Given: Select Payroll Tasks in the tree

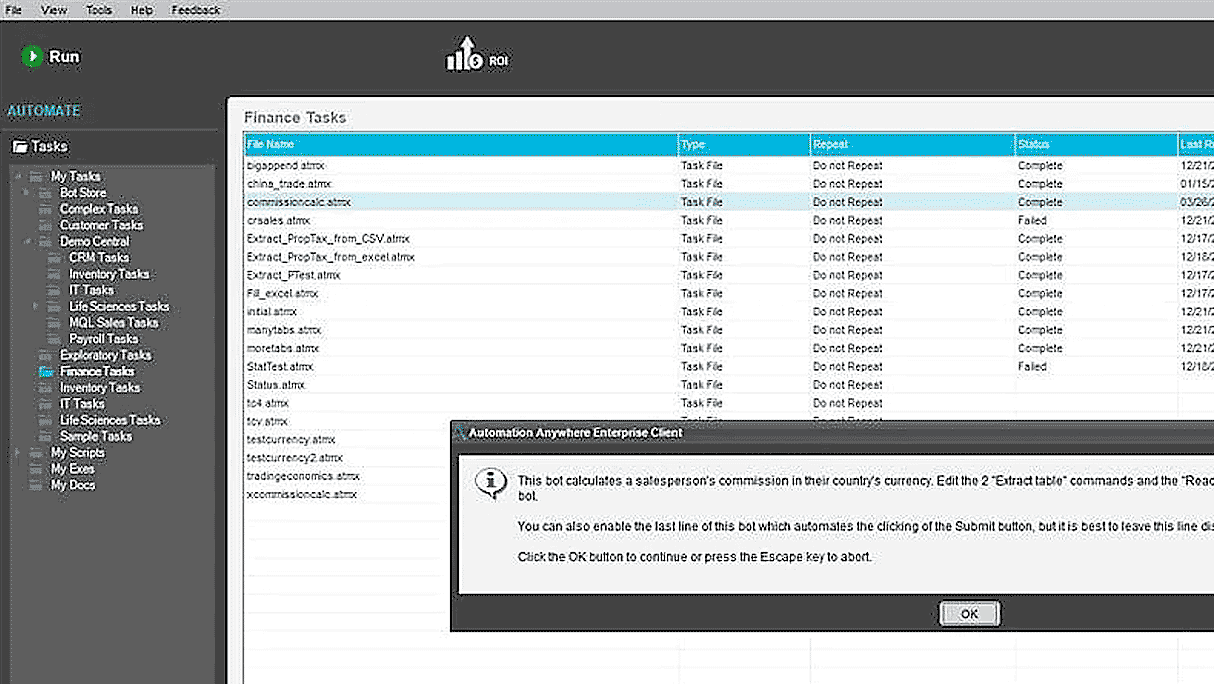Looking at the screenshot, I should pyautogui.click(x=104, y=339).
